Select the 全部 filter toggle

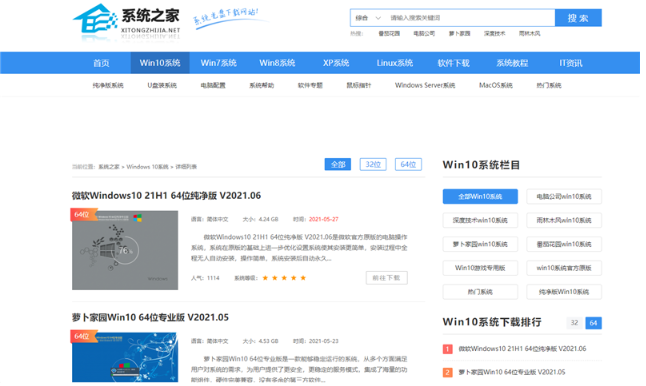click(338, 164)
